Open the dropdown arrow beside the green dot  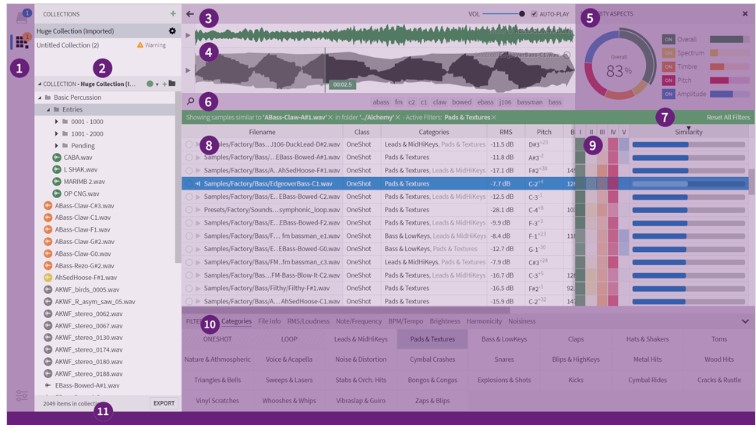coord(157,84)
